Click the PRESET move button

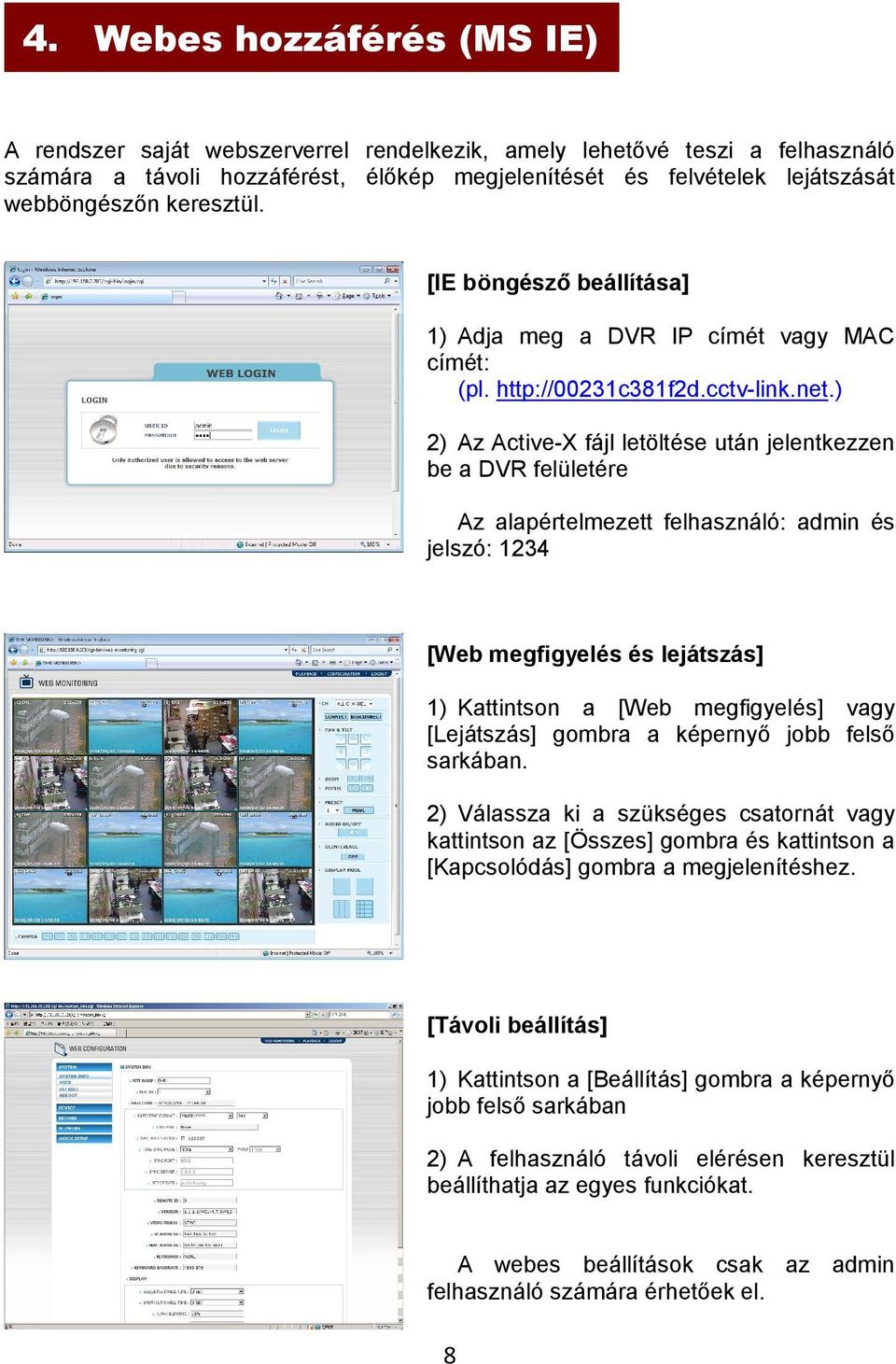pos(358,810)
